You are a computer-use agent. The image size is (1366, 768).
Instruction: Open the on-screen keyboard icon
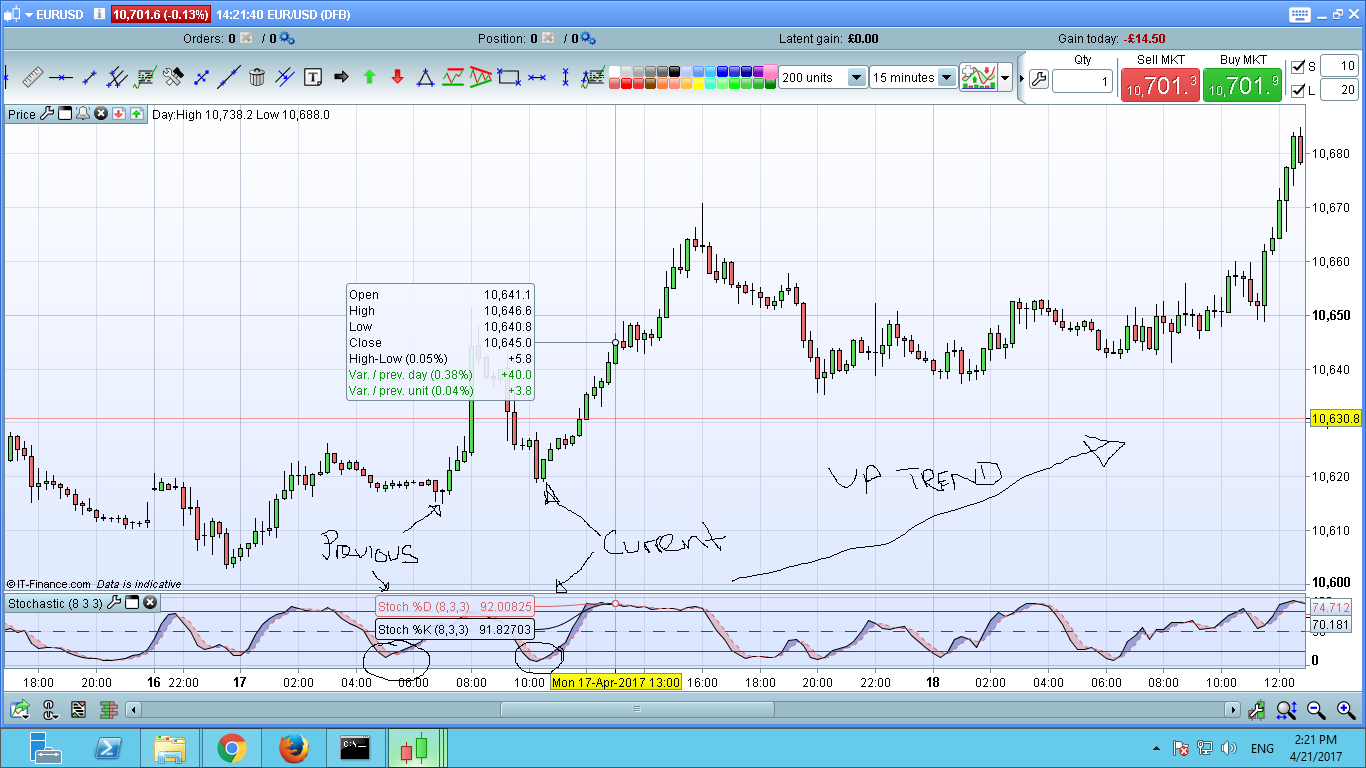(x=1300, y=14)
